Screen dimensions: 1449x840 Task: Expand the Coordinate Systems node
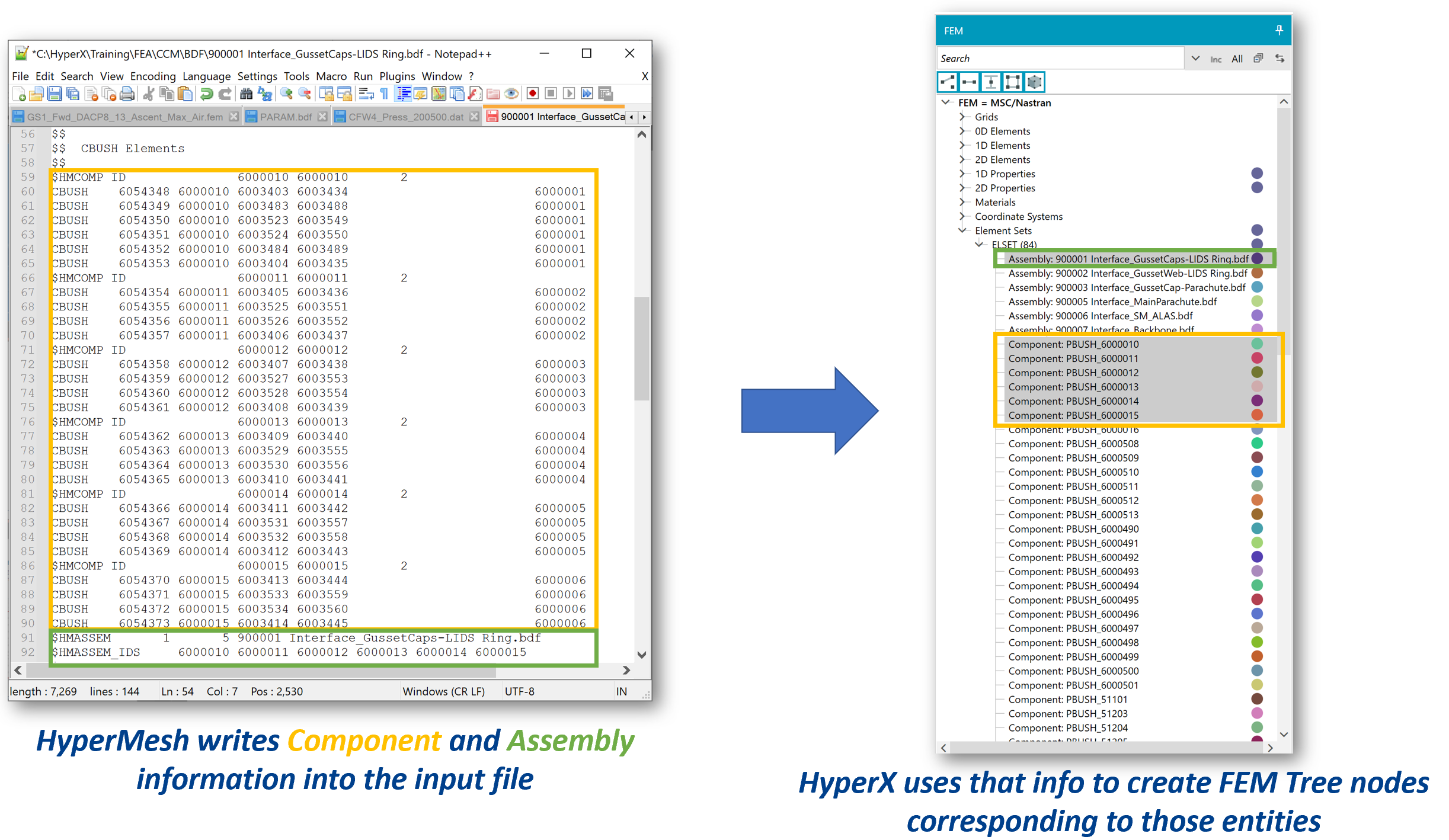coord(962,216)
